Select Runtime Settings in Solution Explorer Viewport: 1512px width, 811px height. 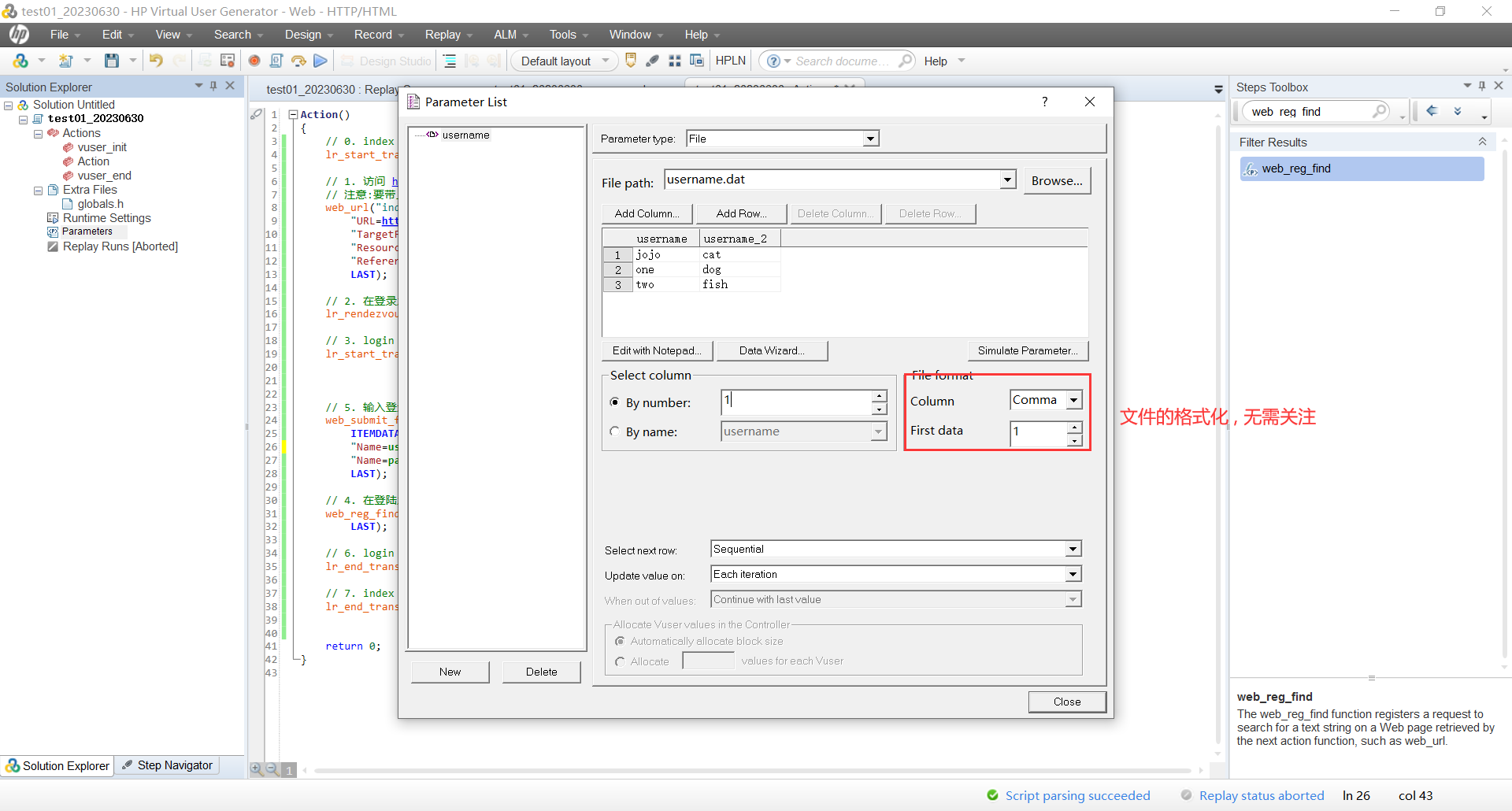coord(107,218)
